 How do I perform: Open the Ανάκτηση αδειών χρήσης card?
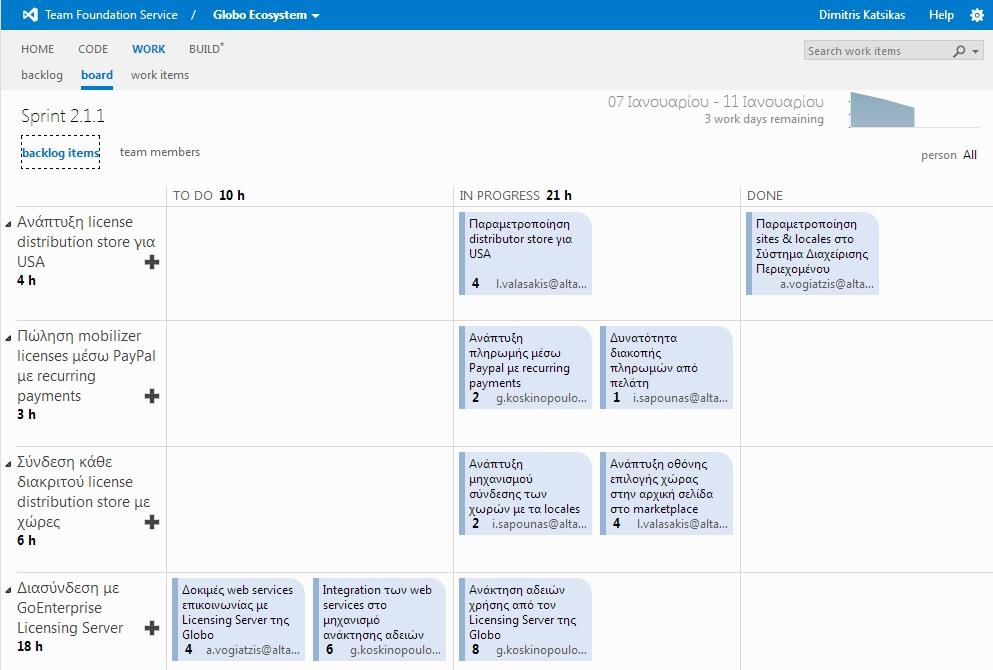pos(526,619)
